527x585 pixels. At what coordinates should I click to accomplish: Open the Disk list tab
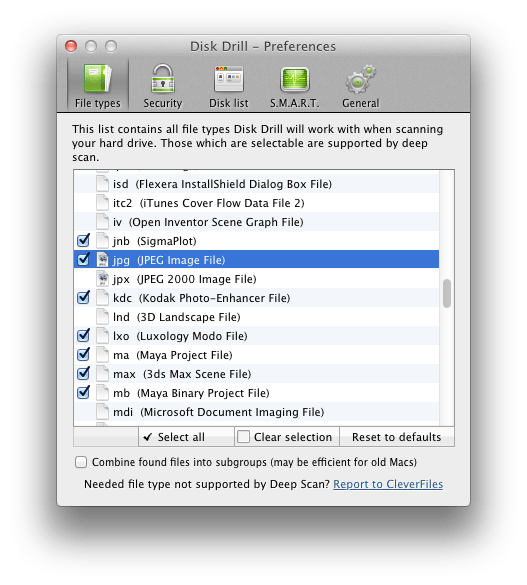228,86
